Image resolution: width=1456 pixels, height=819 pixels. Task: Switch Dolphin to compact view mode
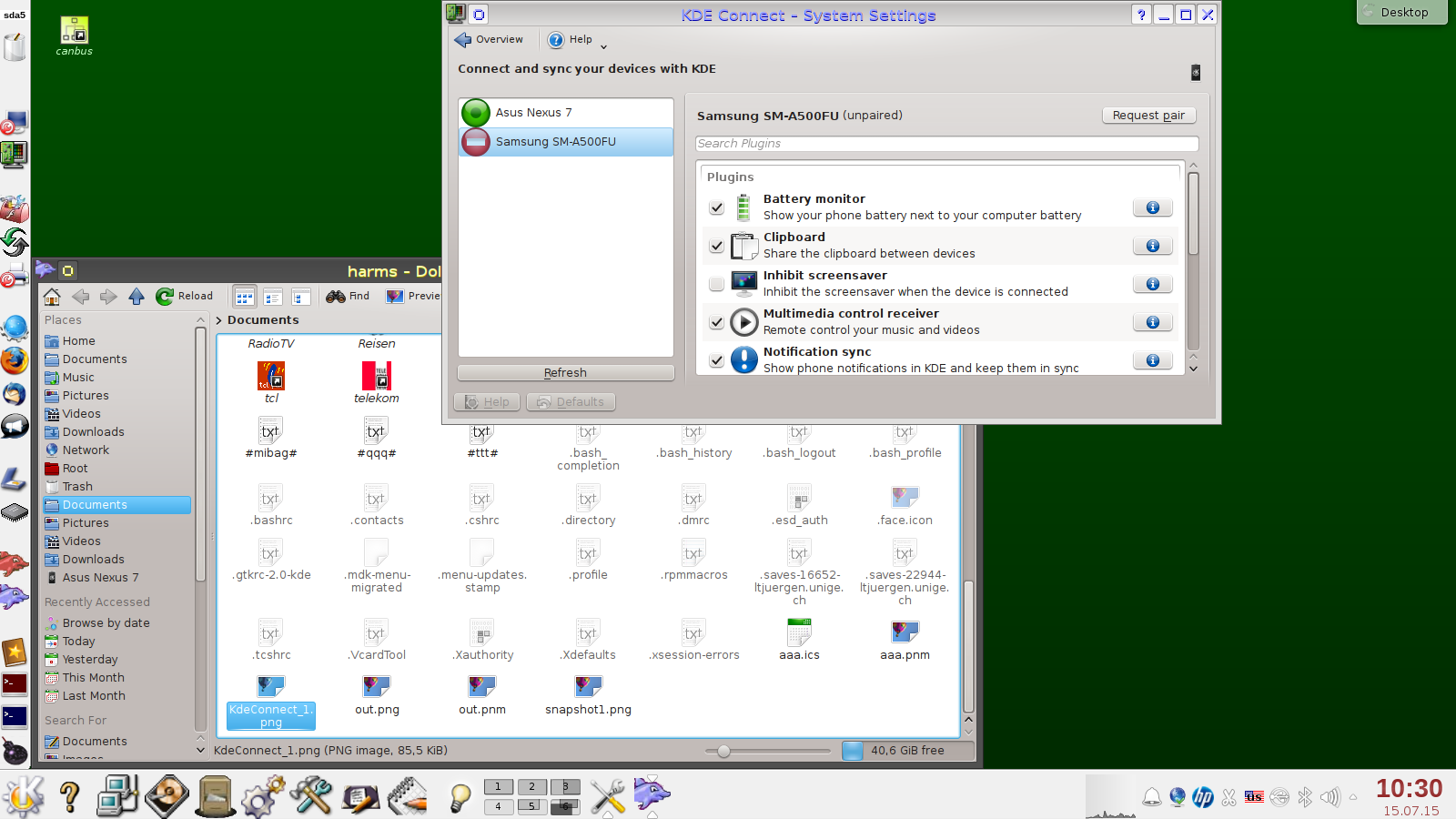272,297
